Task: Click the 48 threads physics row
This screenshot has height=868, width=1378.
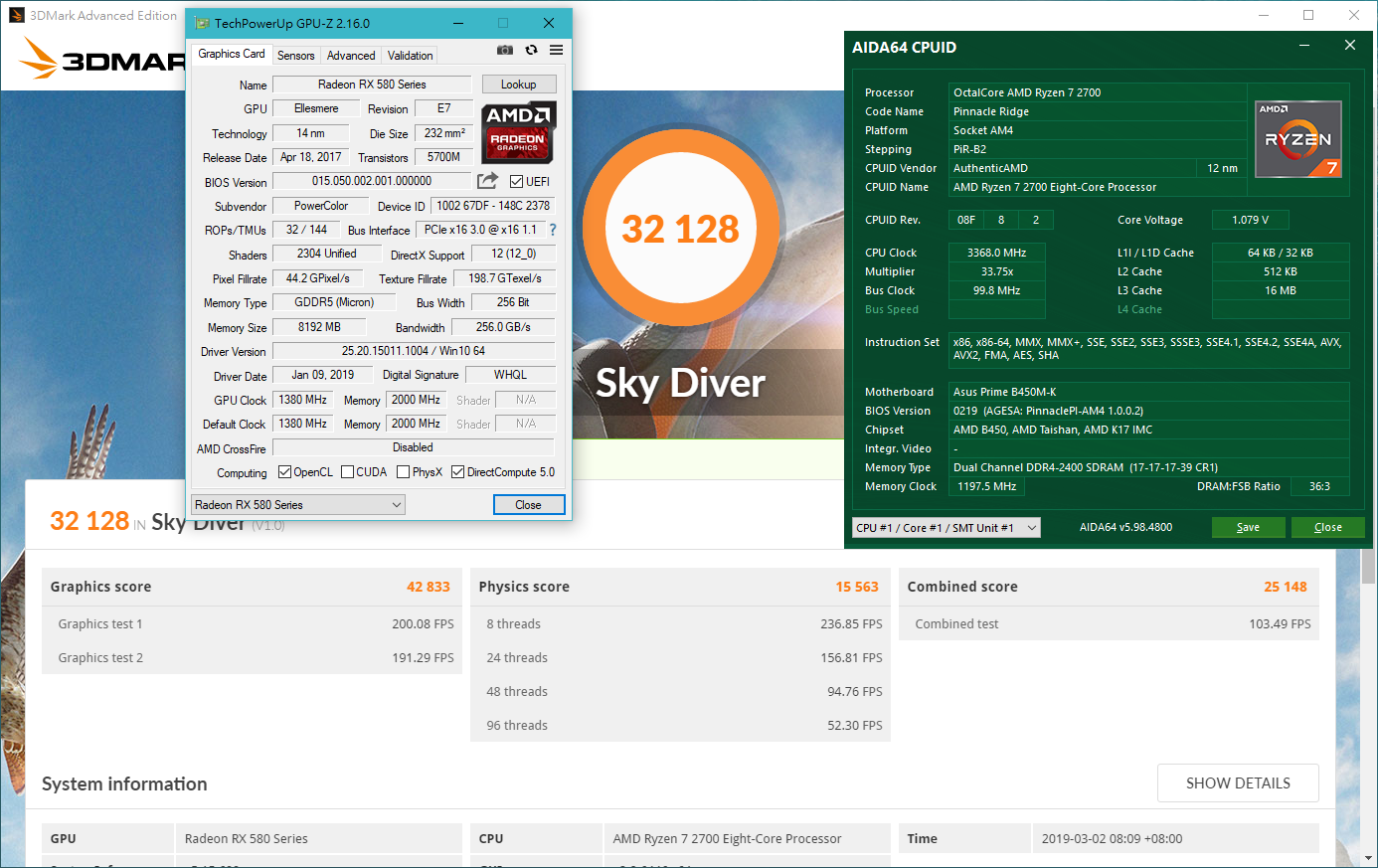Action: (x=680, y=692)
